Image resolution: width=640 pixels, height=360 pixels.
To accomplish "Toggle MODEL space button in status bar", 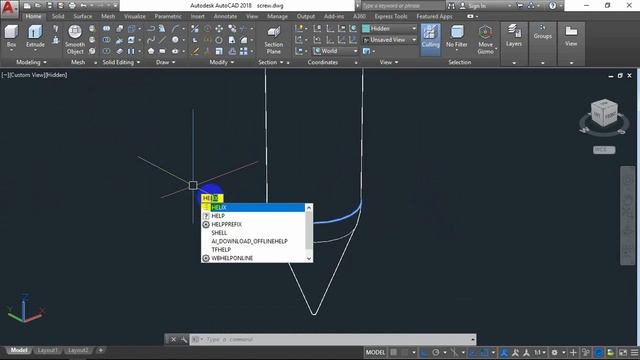I will 375,352.
